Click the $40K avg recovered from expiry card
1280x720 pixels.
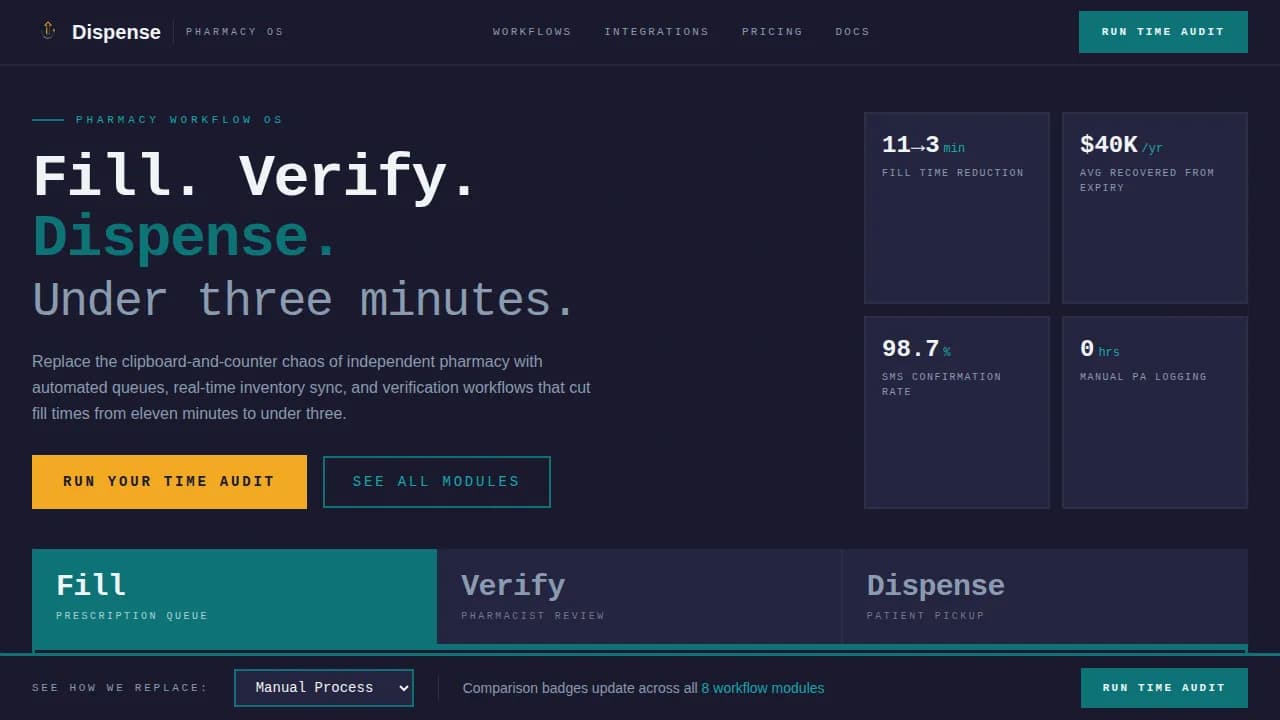[1155, 208]
